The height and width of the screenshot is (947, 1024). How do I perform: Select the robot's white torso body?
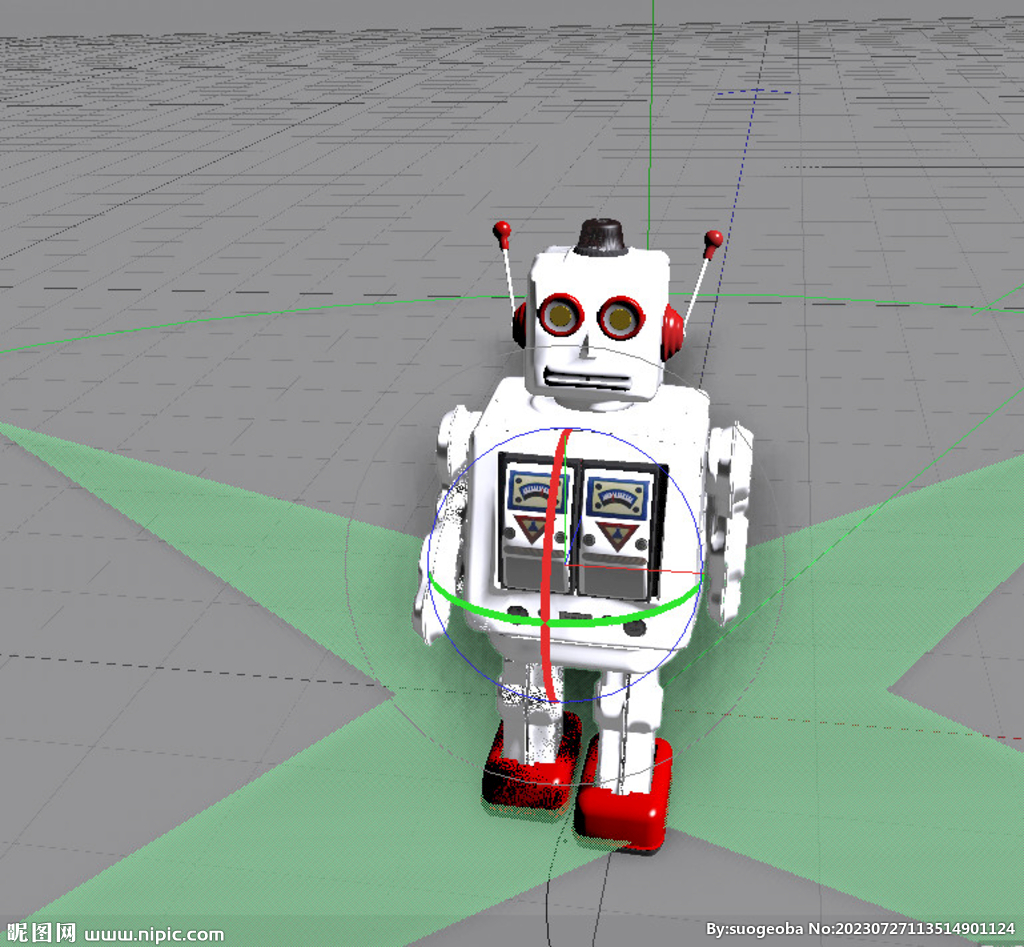tap(650, 430)
